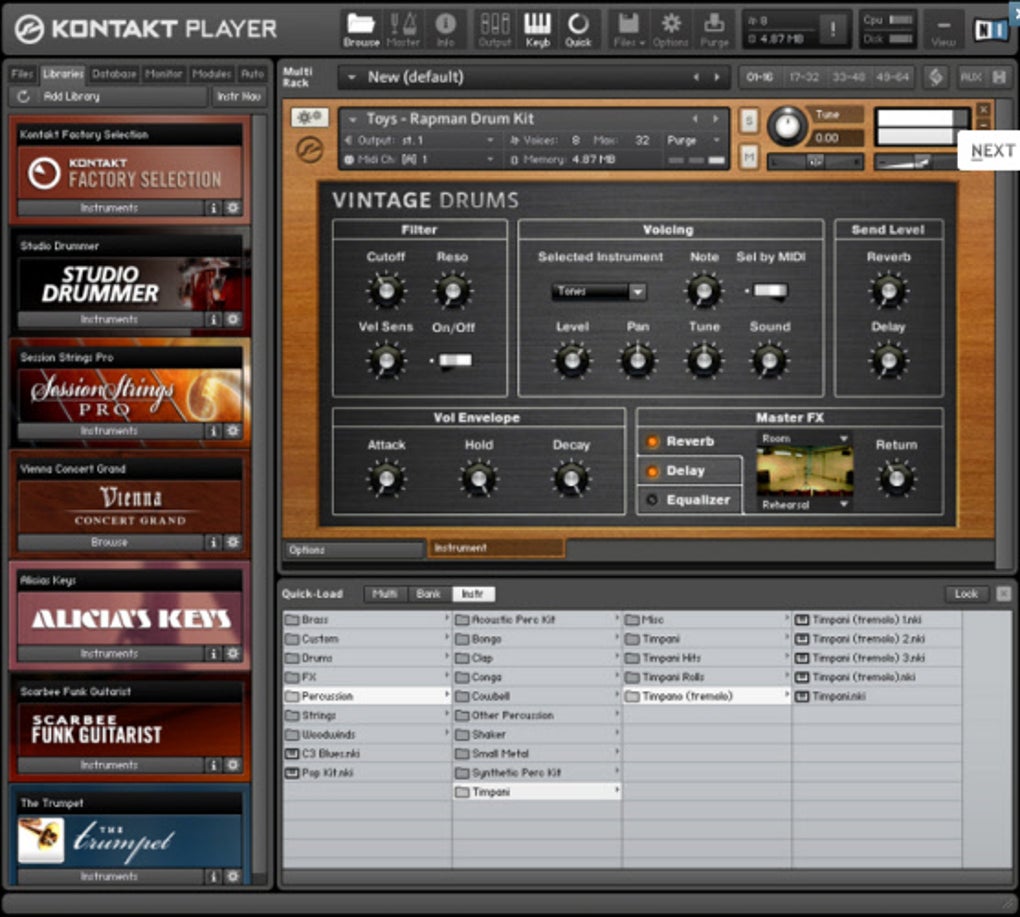This screenshot has height=917, width=1020.
Task: Toggle the Reverb master FX power button
Action: point(652,442)
